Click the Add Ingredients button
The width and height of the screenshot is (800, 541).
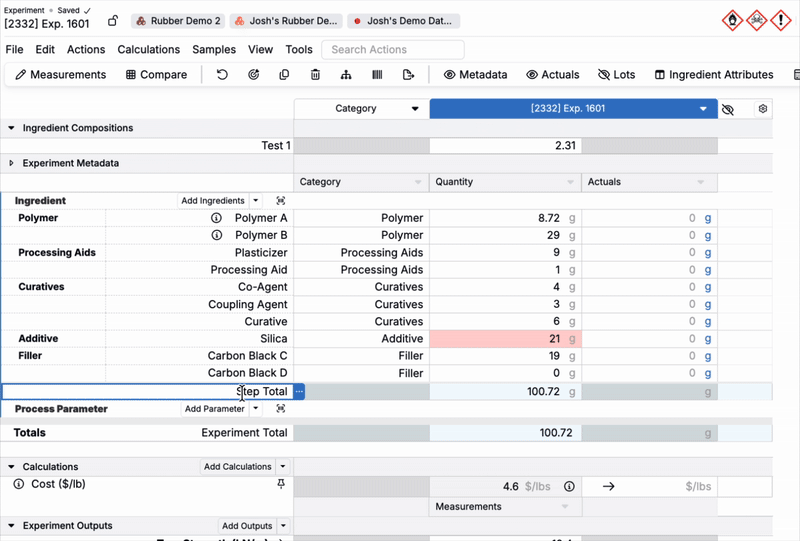(x=213, y=201)
